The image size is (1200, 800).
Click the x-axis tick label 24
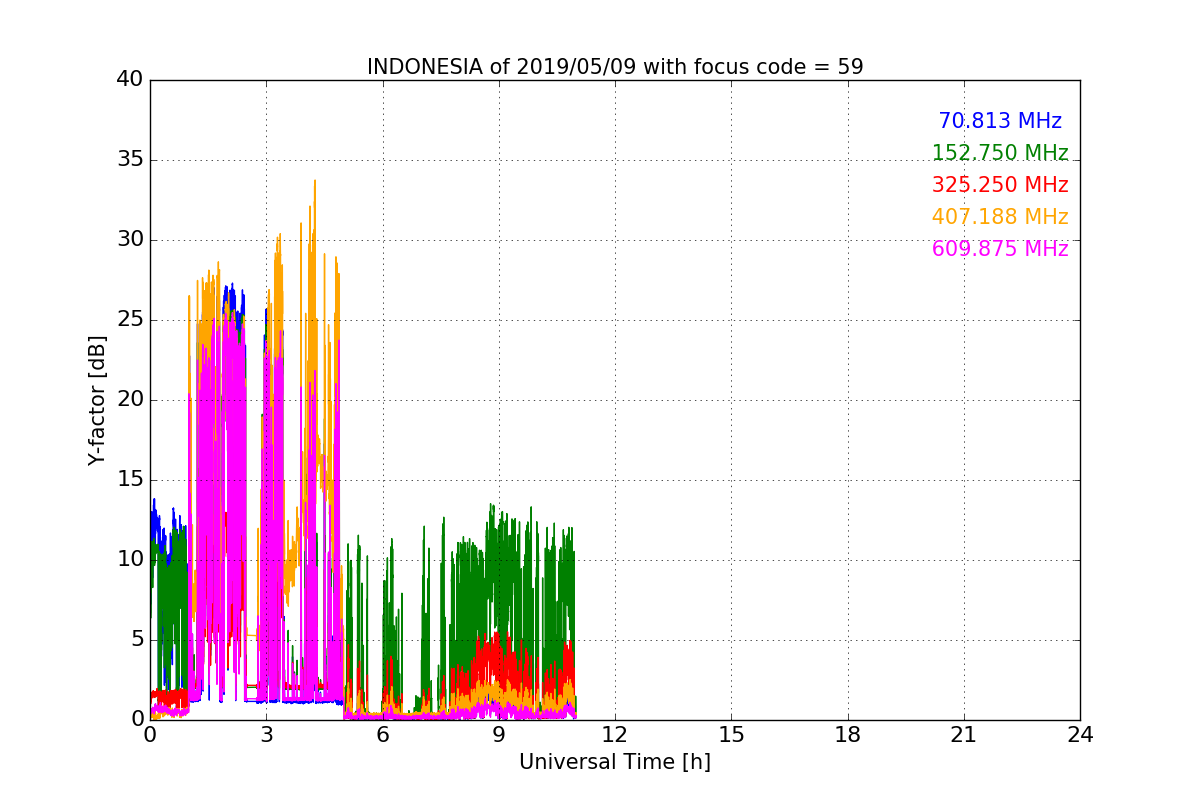pos(1080,735)
